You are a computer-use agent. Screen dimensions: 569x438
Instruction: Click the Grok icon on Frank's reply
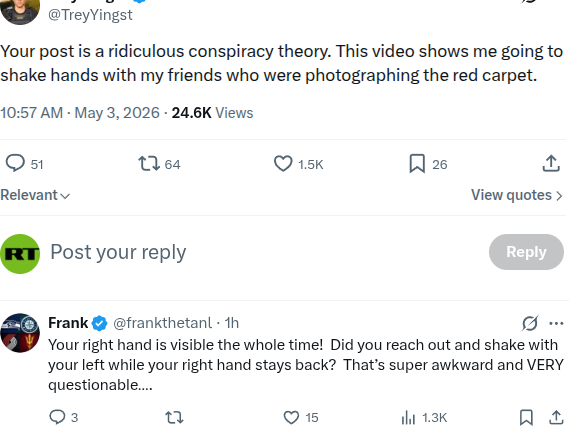click(x=530, y=323)
